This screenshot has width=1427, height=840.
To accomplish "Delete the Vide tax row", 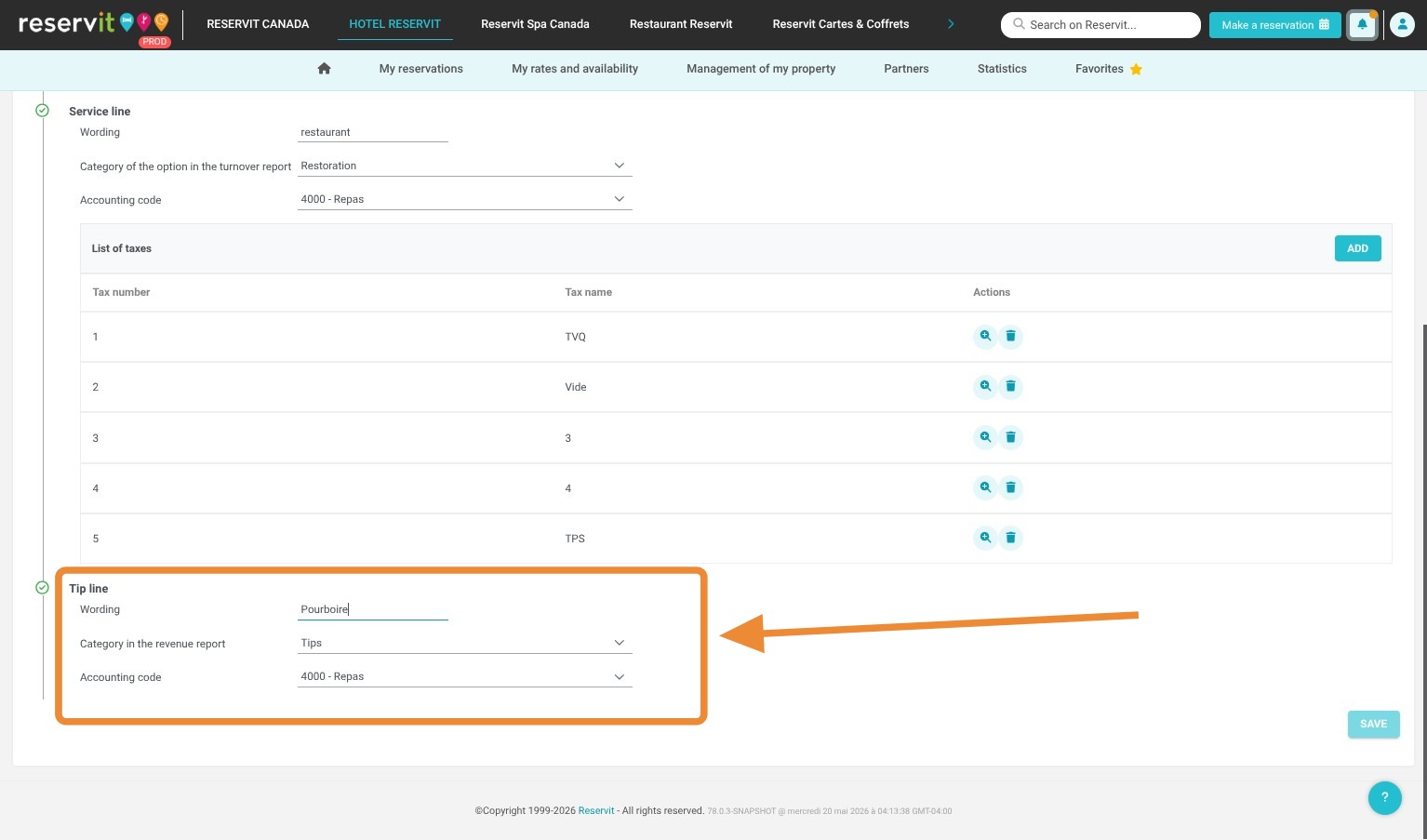I will [1010, 386].
